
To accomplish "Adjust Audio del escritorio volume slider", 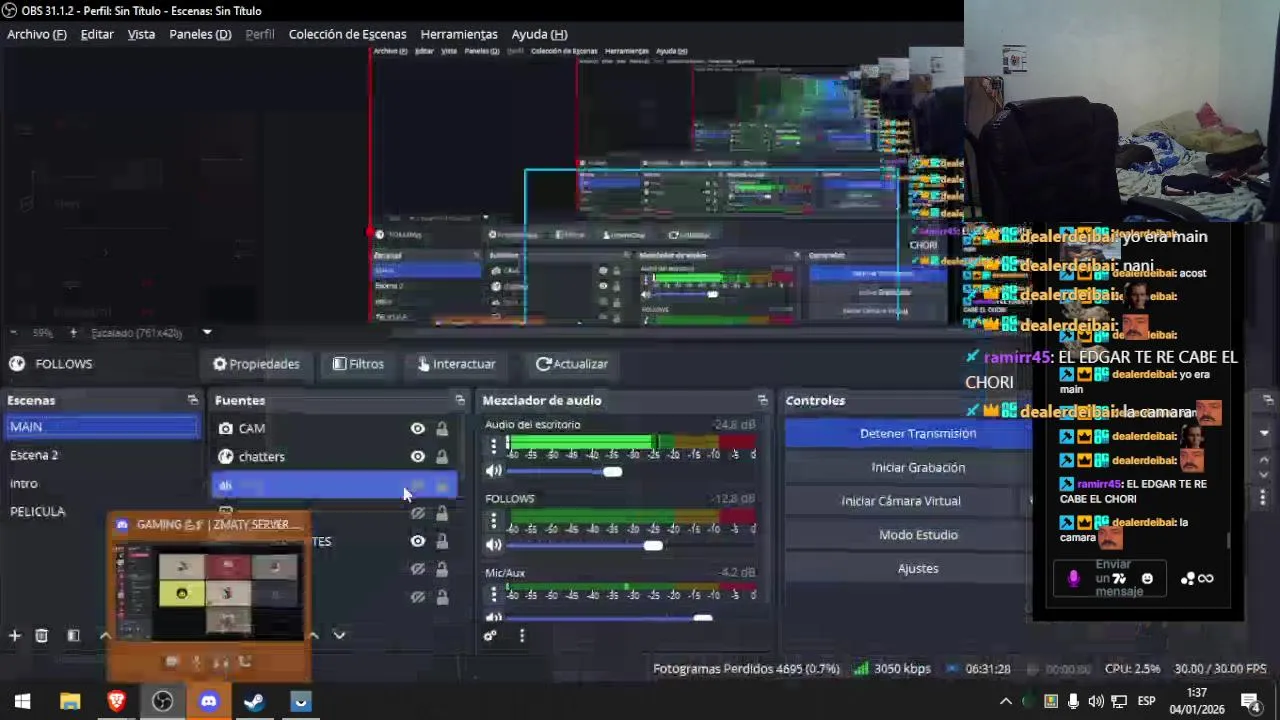I will point(612,471).
